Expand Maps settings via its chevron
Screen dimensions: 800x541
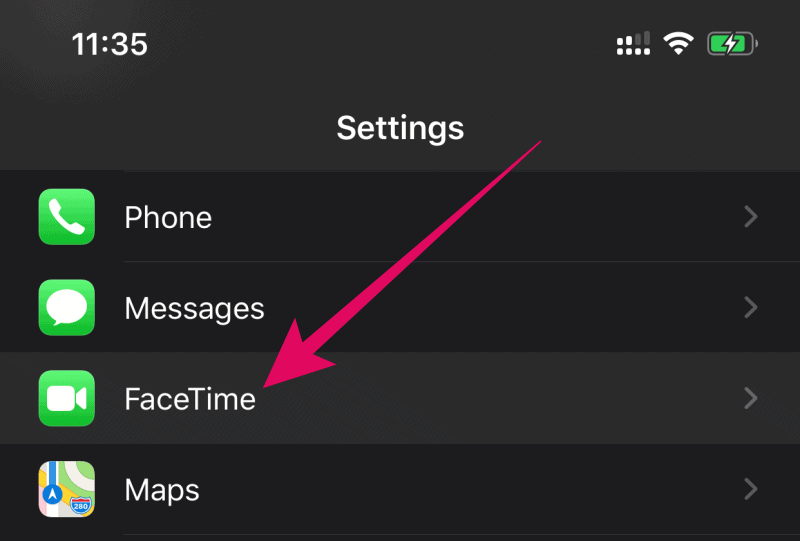[x=751, y=489]
